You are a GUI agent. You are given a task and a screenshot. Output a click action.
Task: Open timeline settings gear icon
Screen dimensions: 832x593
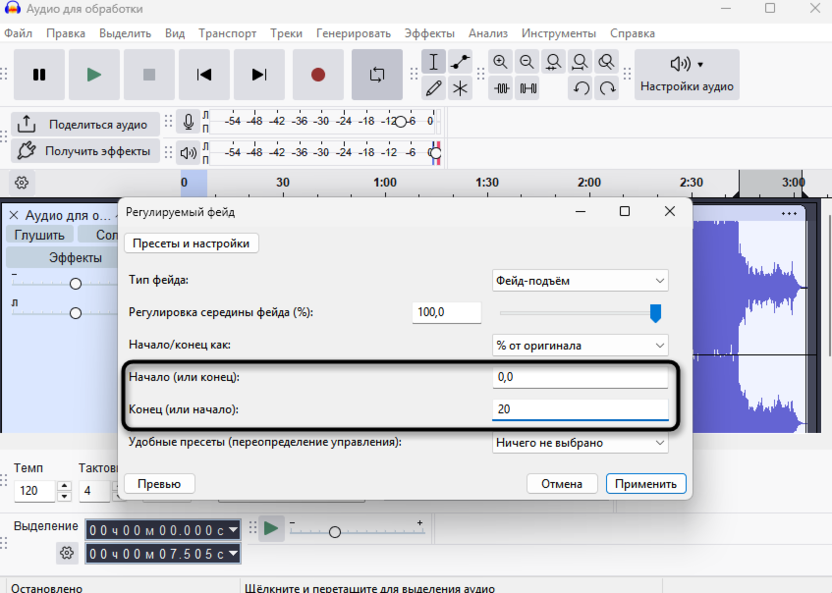[22, 182]
